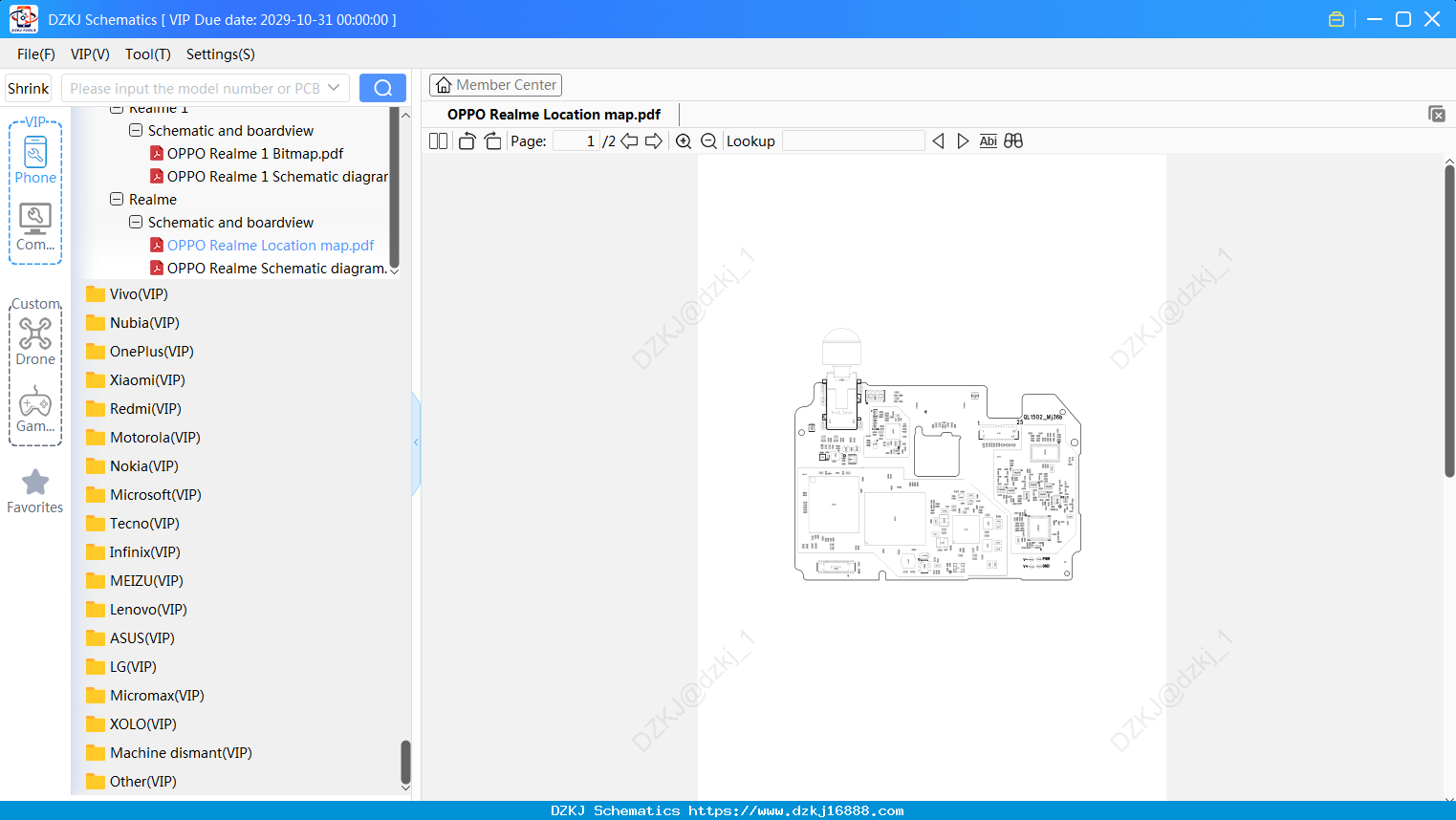Click the Shrink button

coord(29,88)
